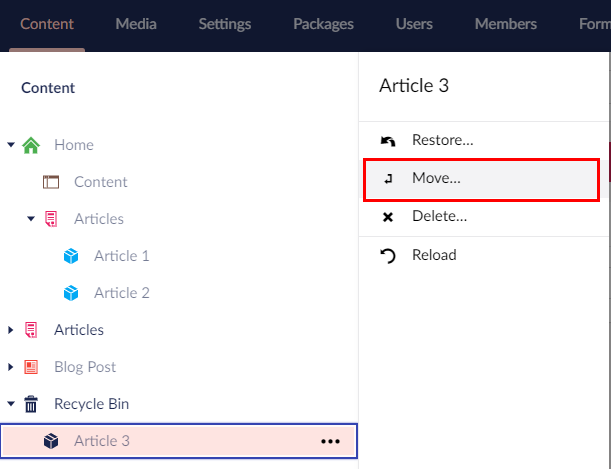The width and height of the screenshot is (611, 469).
Task: Expand the Blog Post node
Action: pos(11,367)
